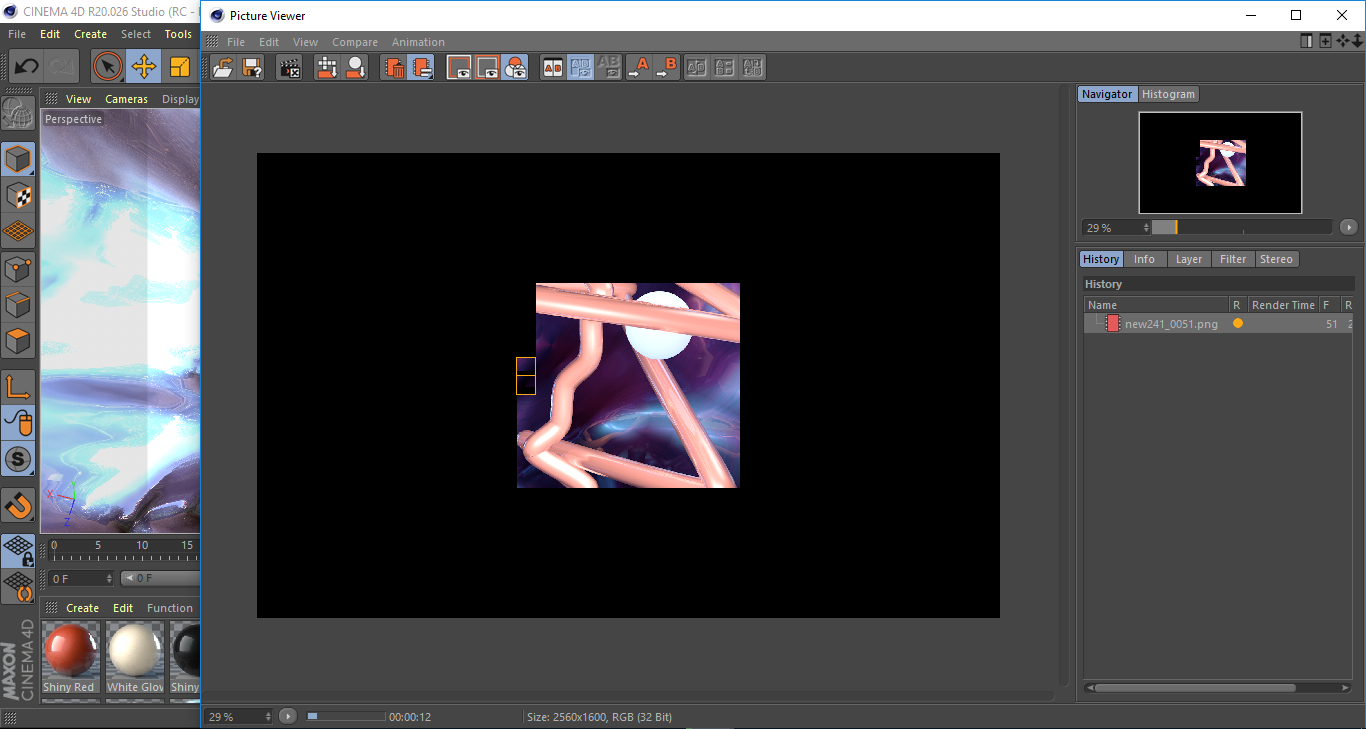
Task: Toggle the highlighted AB compare view mode
Action: point(580,68)
